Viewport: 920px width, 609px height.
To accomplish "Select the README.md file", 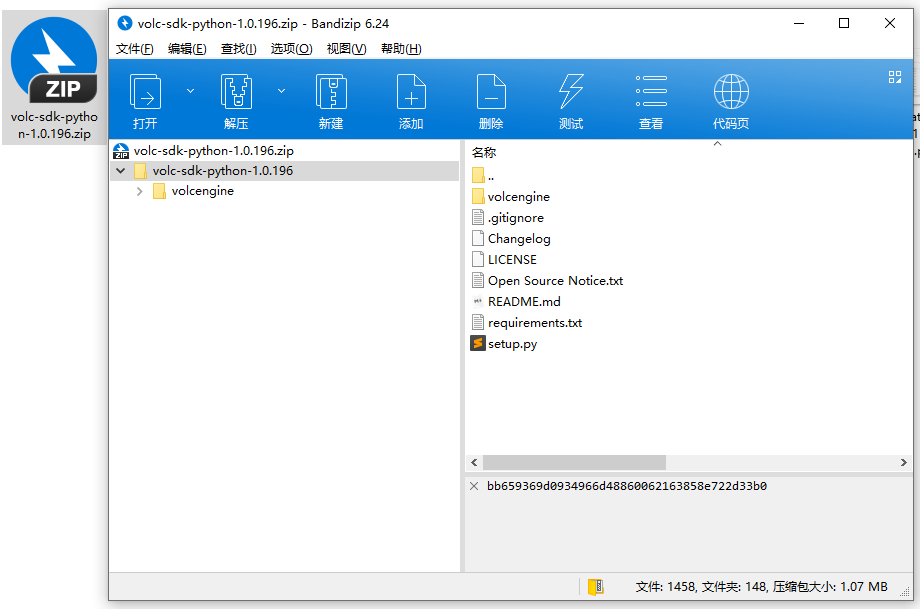I will pos(516,302).
